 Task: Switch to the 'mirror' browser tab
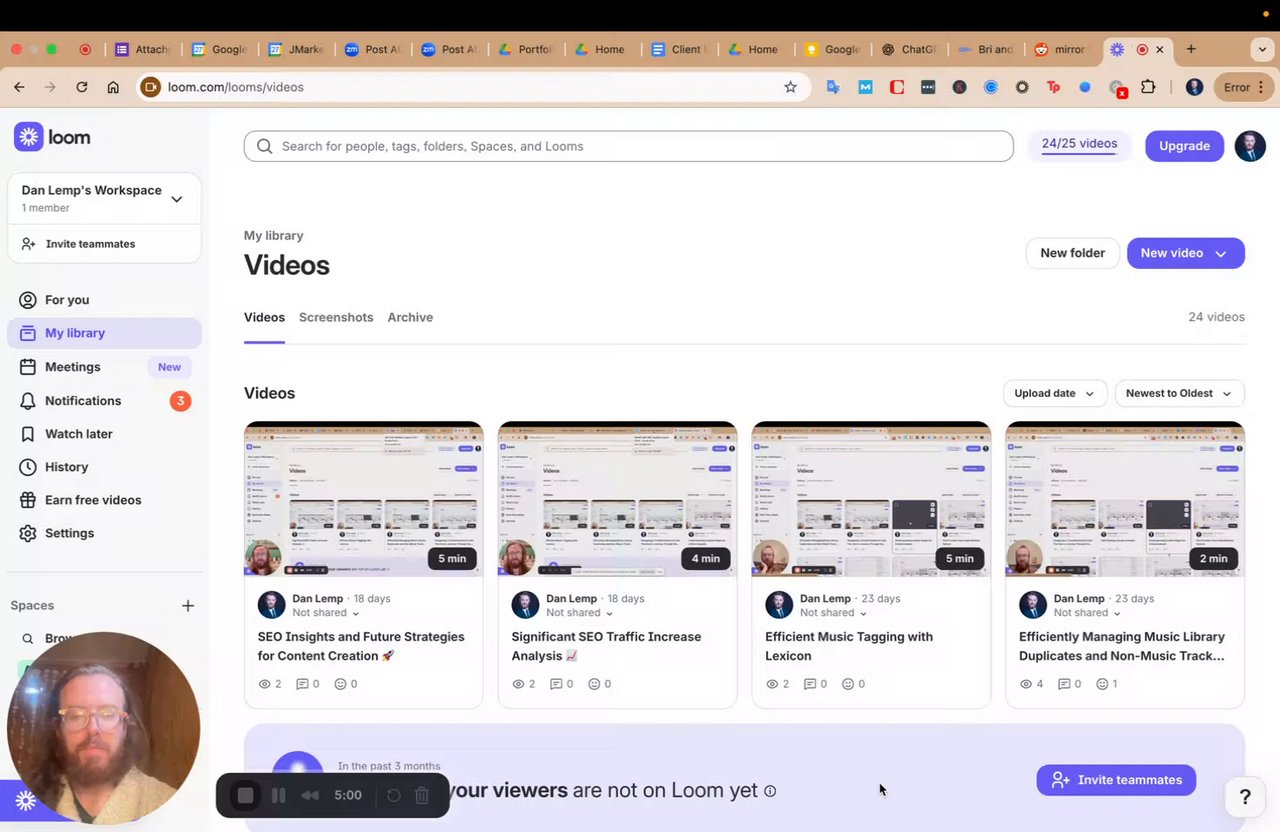[1061, 49]
